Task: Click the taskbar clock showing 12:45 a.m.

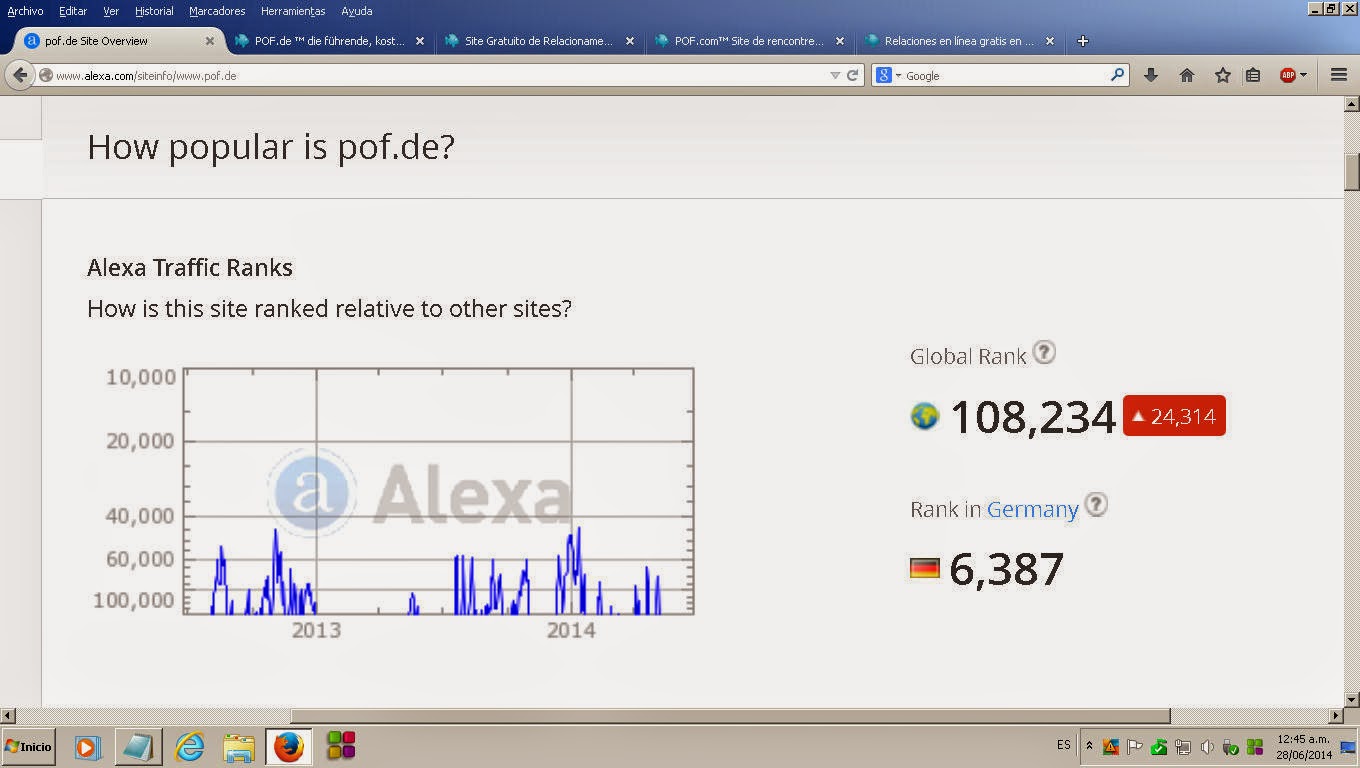Action: coord(1303,746)
